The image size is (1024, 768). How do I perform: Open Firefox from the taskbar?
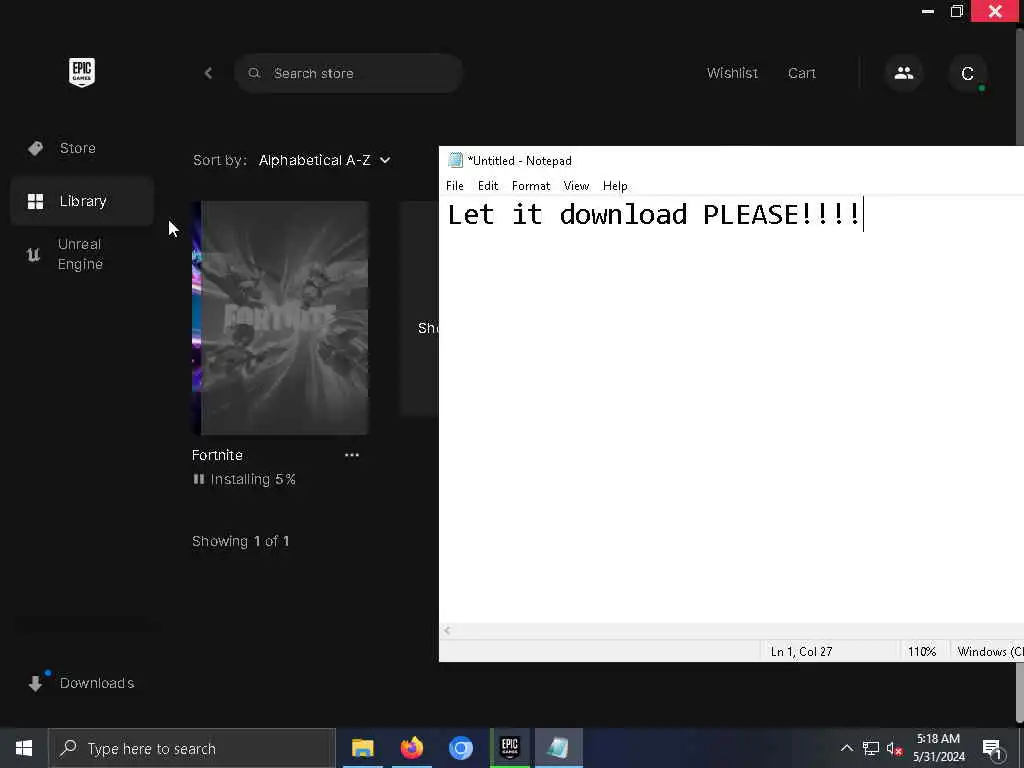(411, 748)
